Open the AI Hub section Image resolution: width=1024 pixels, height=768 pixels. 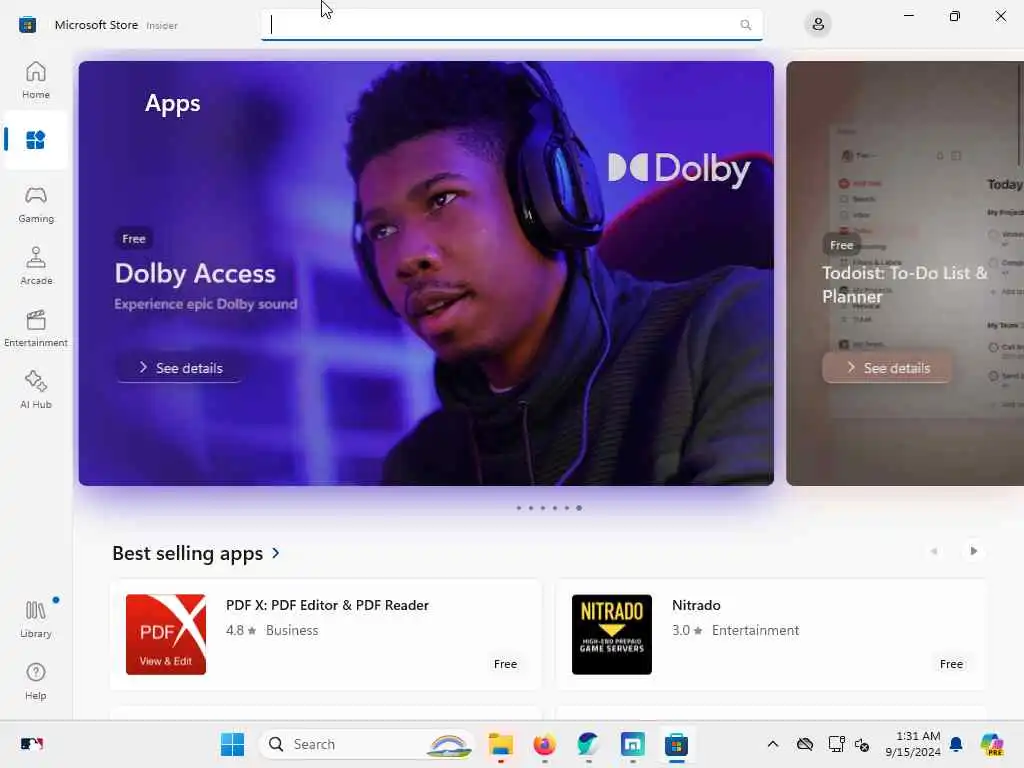coord(35,390)
